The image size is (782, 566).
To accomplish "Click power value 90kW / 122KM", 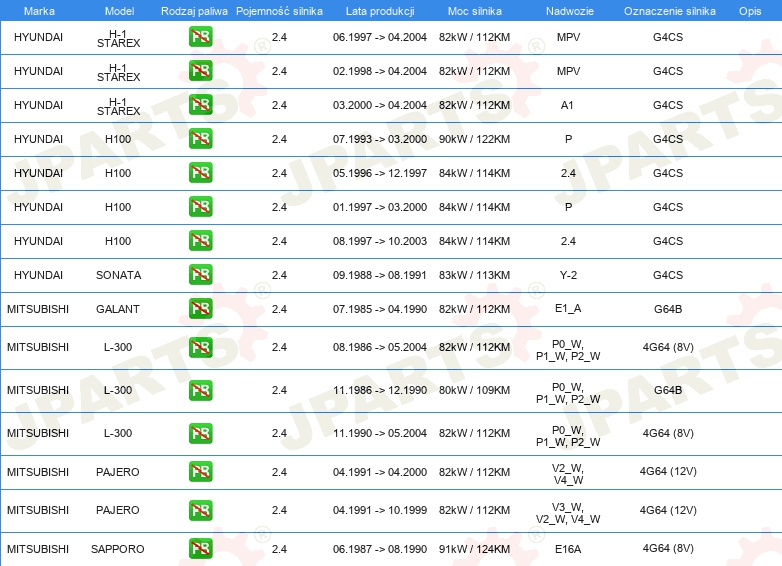I will point(474,139).
